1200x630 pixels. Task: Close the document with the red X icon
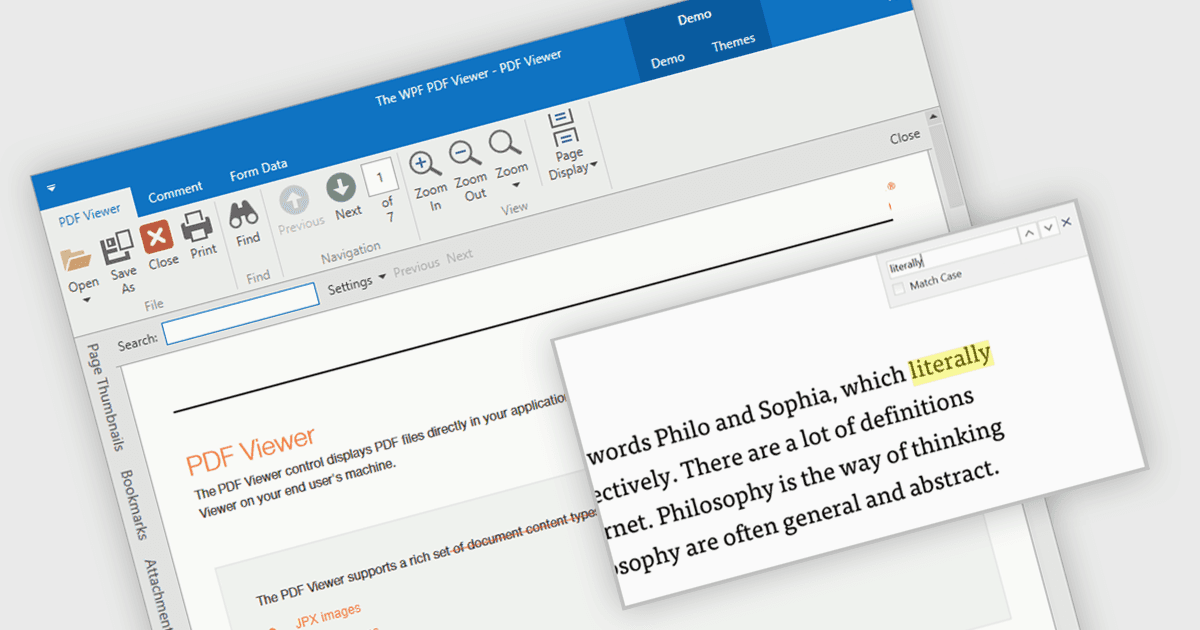point(157,236)
